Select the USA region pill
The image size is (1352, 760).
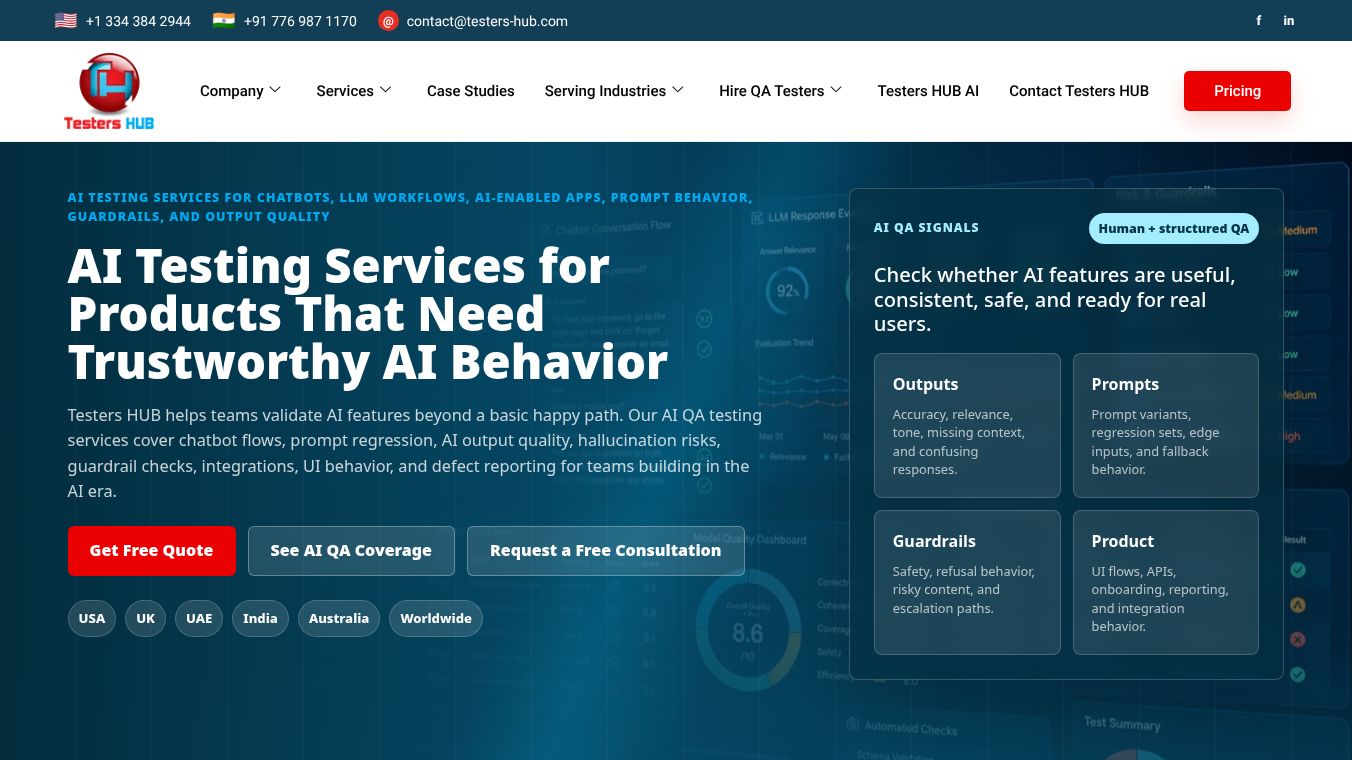tap(92, 618)
